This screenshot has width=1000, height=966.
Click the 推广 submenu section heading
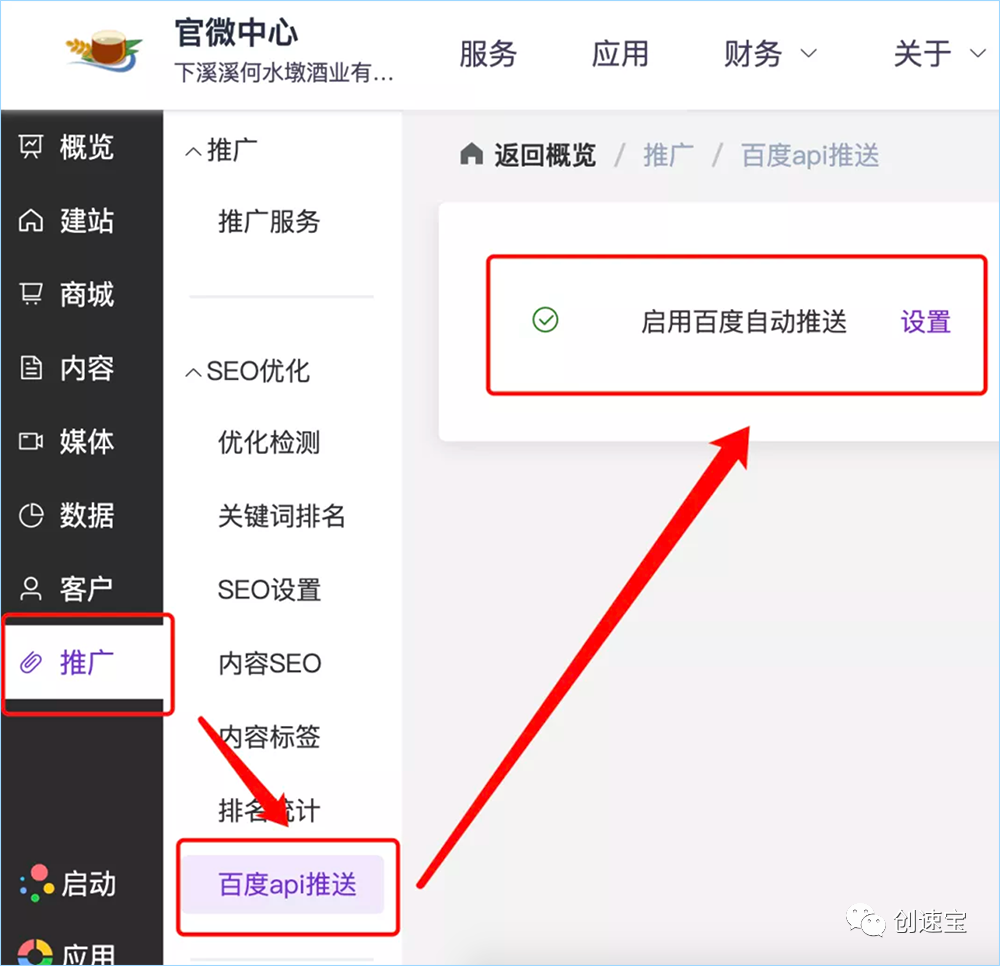[x=232, y=150]
